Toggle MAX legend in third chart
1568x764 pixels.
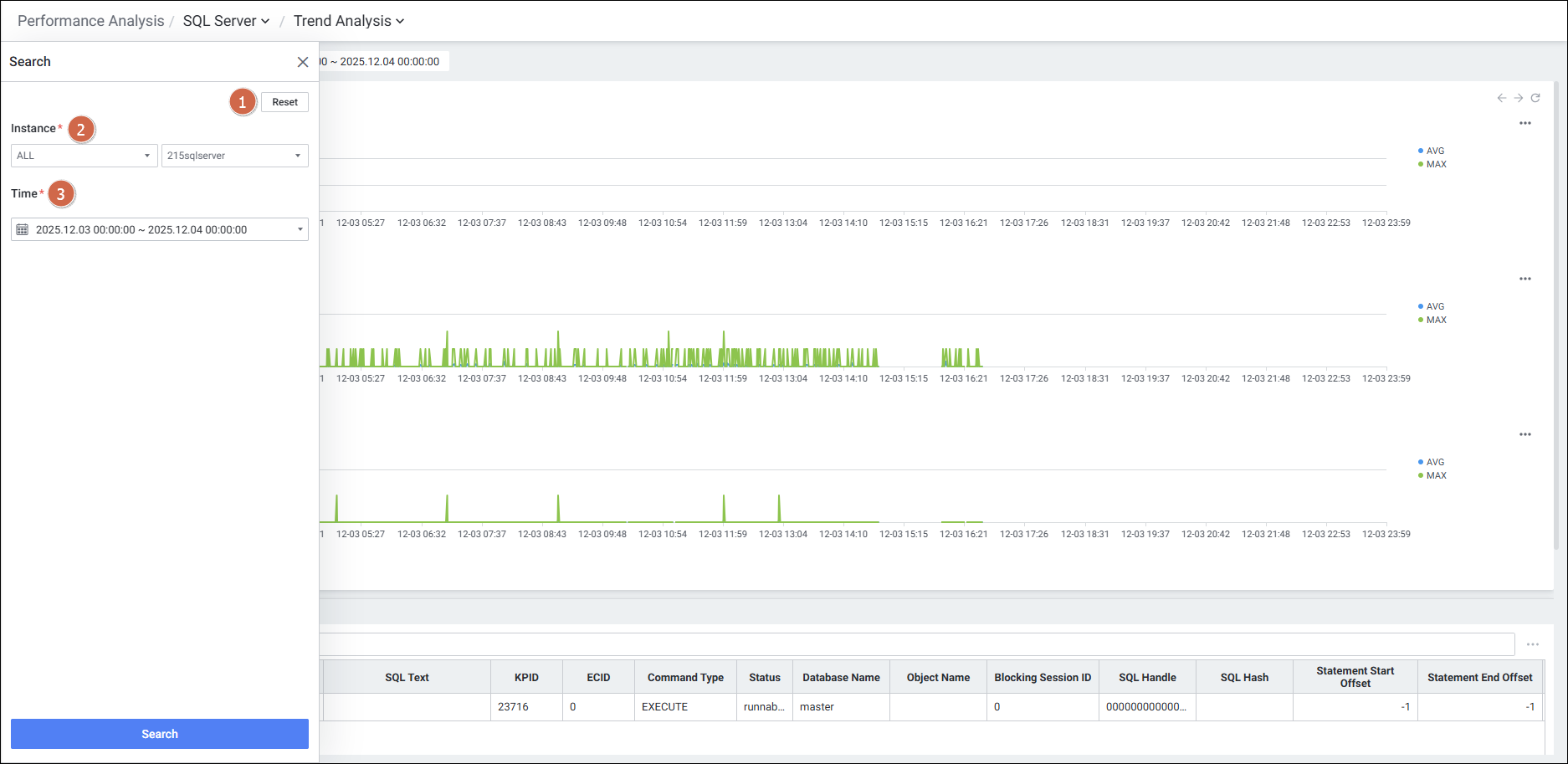[x=1432, y=475]
